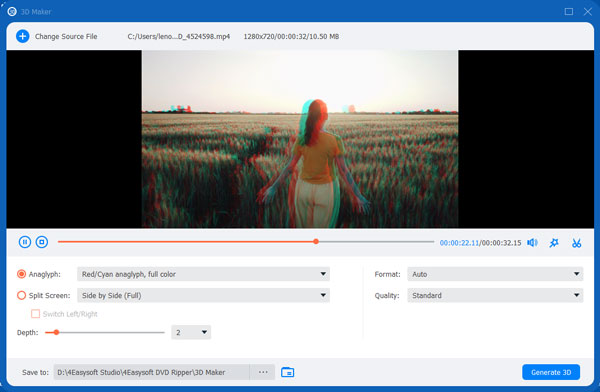The image size is (600, 392).
Task: Close the 3D Maker window
Action: click(x=588, y=11)
